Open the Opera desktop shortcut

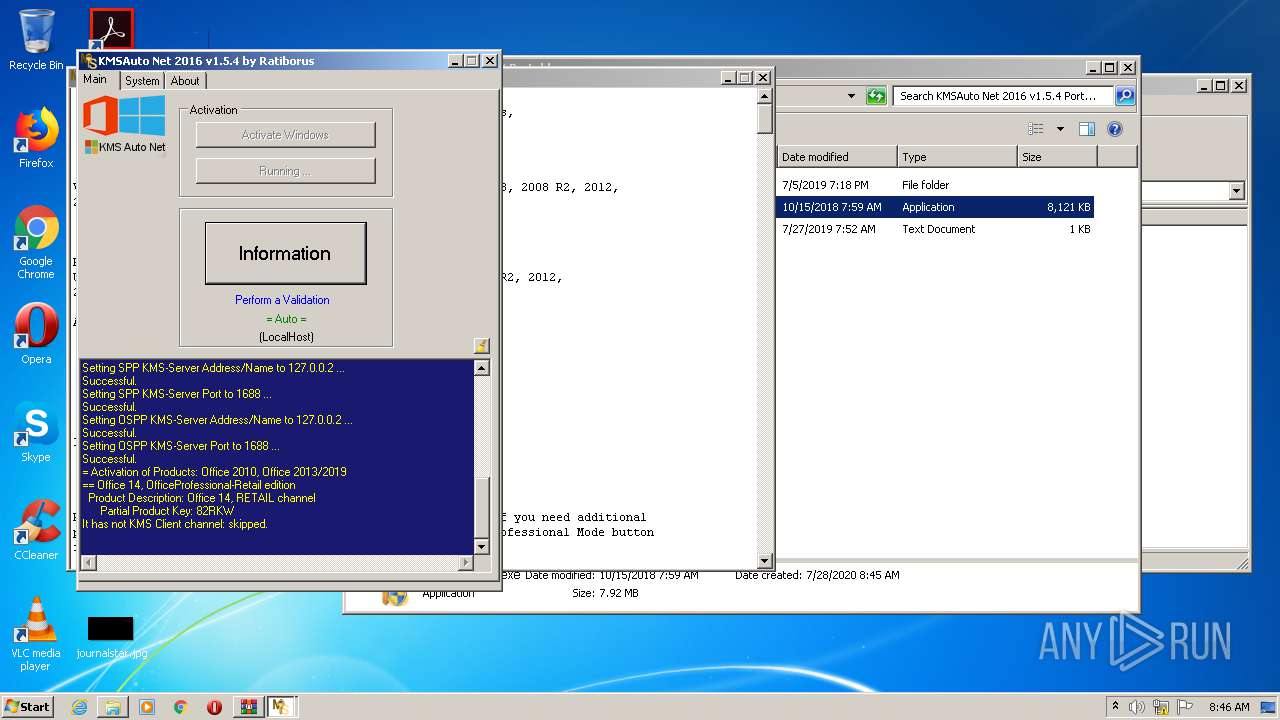click(36, 334)
